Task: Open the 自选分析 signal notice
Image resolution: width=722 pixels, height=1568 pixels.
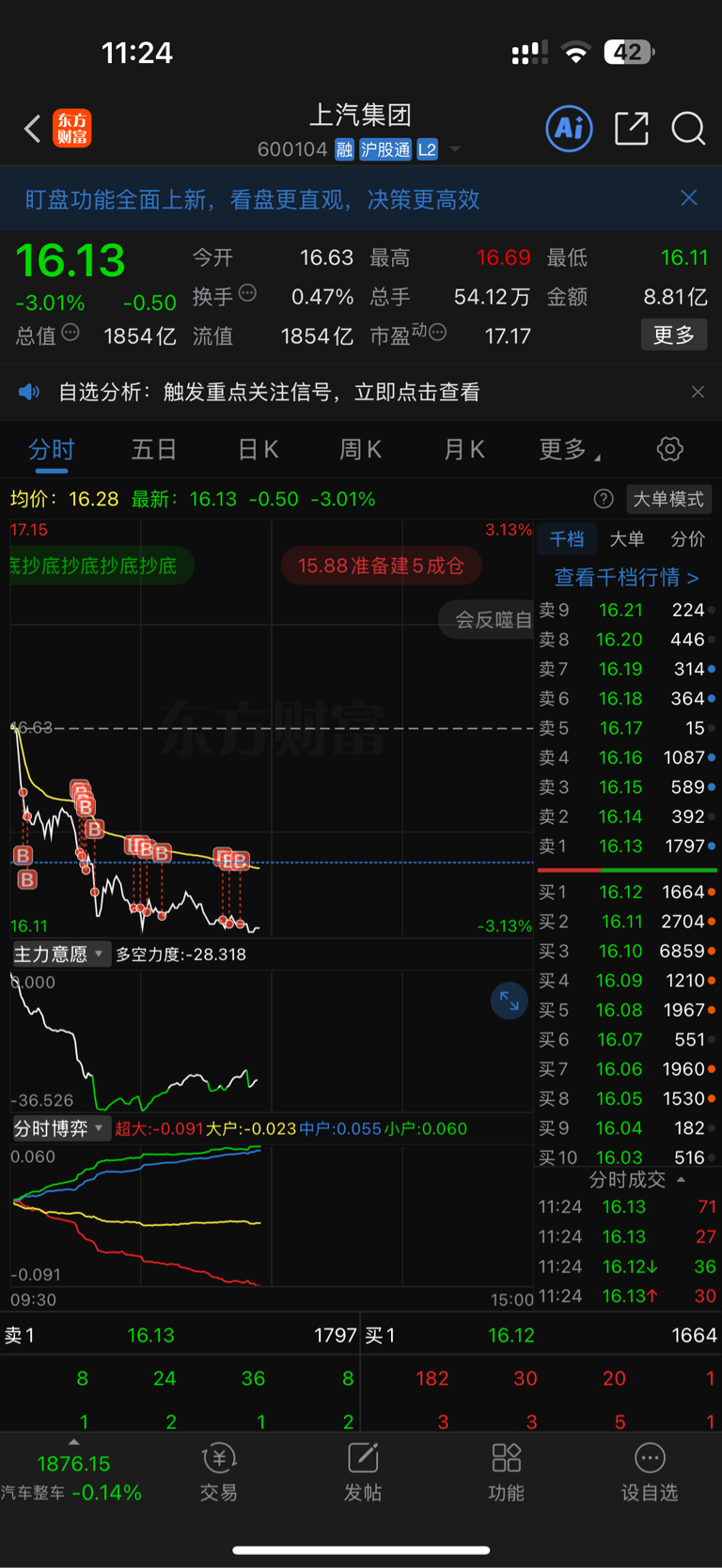Action: pyautogui.click(x=269, y=392)
